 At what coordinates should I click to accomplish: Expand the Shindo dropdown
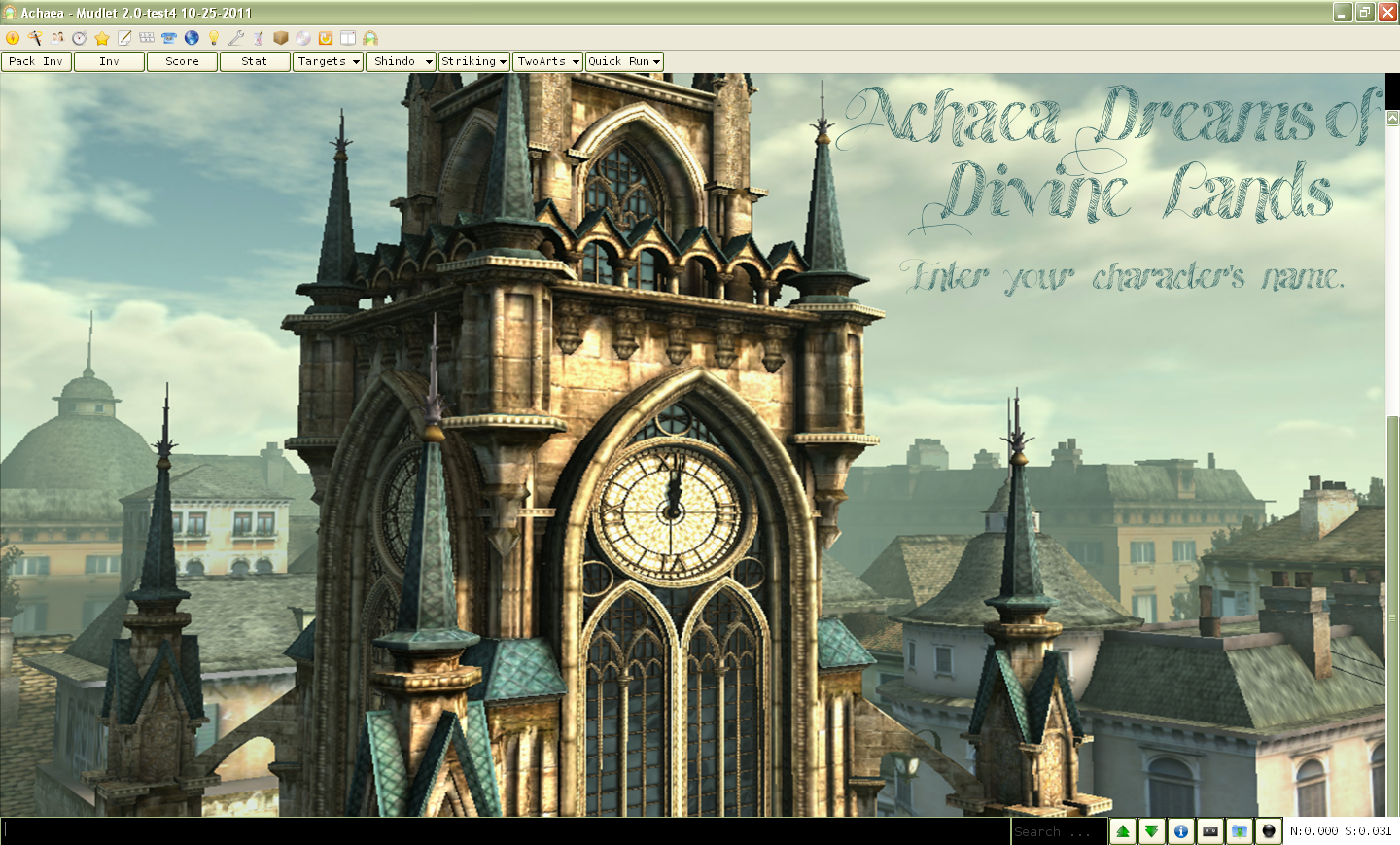401,61
